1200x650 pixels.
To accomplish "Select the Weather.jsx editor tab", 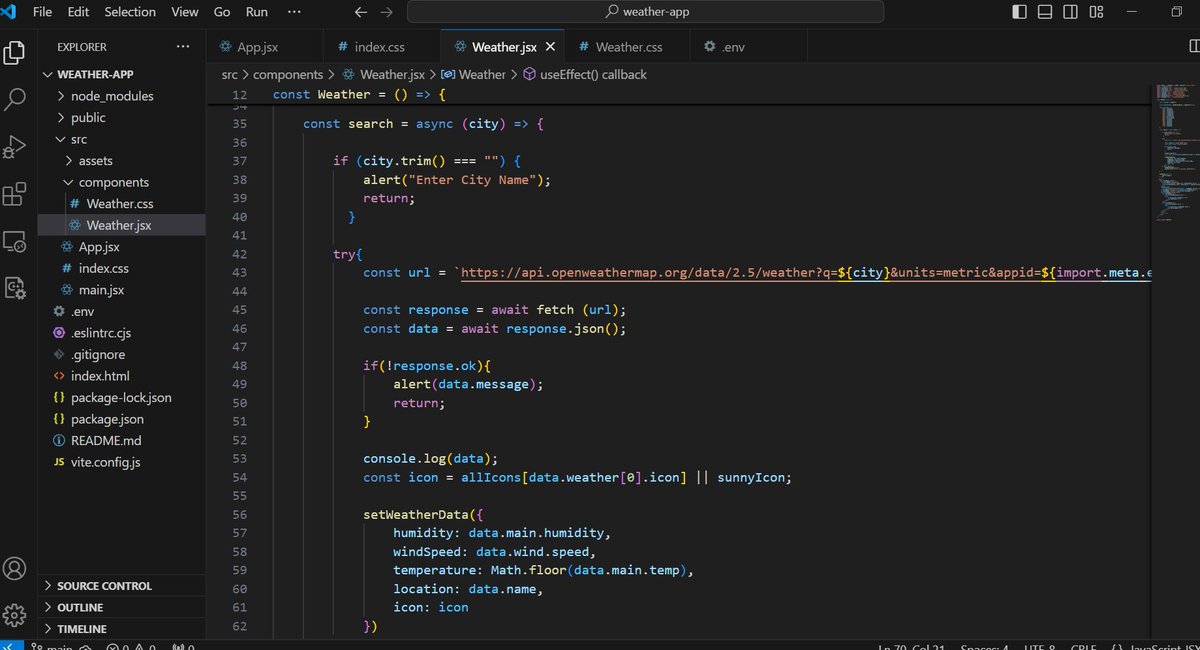I will coord(503,47).
